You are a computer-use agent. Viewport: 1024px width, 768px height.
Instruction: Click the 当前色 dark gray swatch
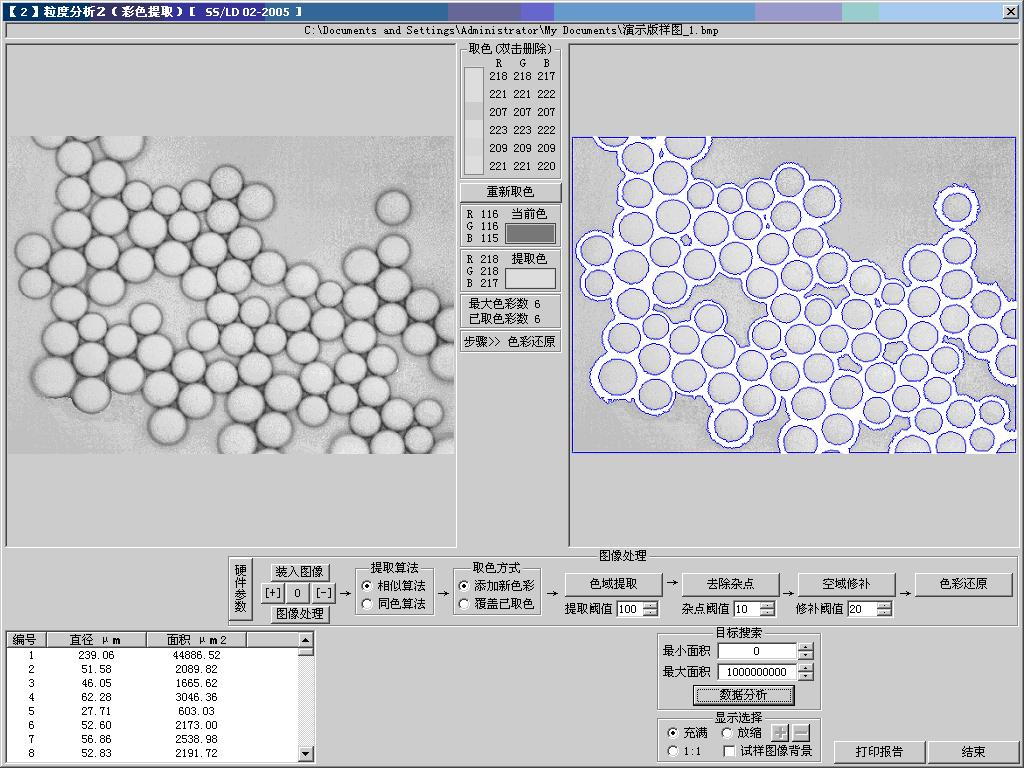point(530,234)
